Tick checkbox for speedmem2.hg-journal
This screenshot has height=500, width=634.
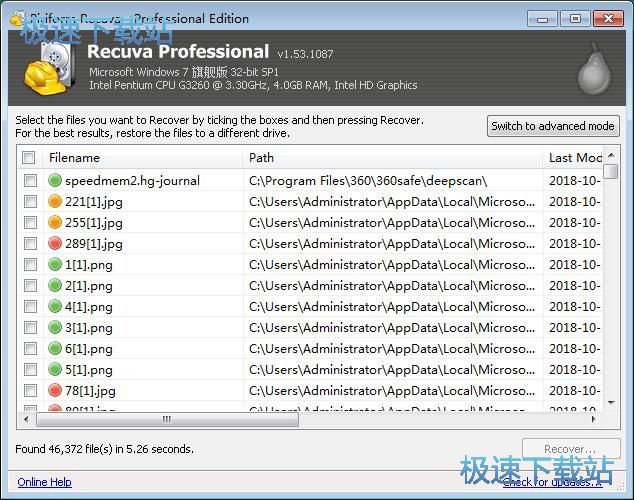tap(30, 180)
